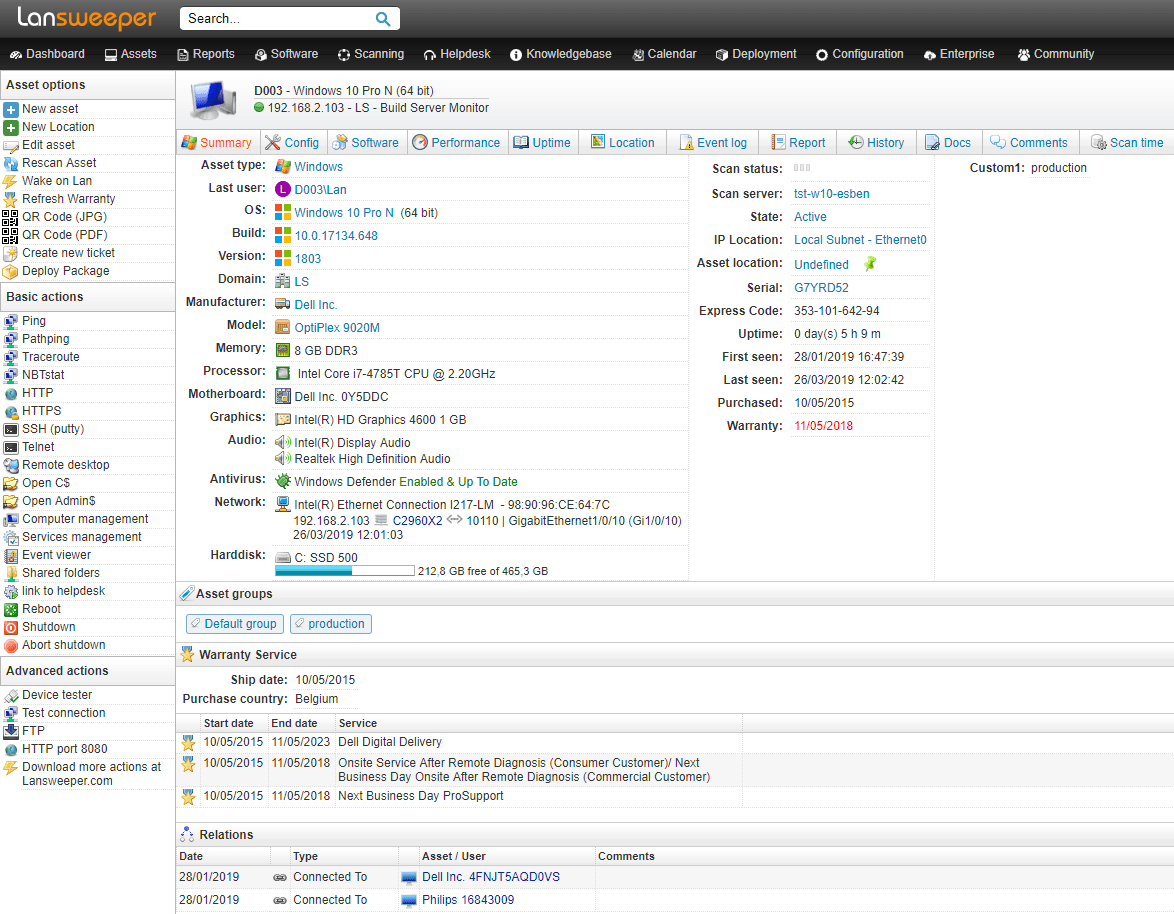Open the tst-w10-esben scan server link
This screenshot has height=914, width=1174.
(x=831, y=194)
